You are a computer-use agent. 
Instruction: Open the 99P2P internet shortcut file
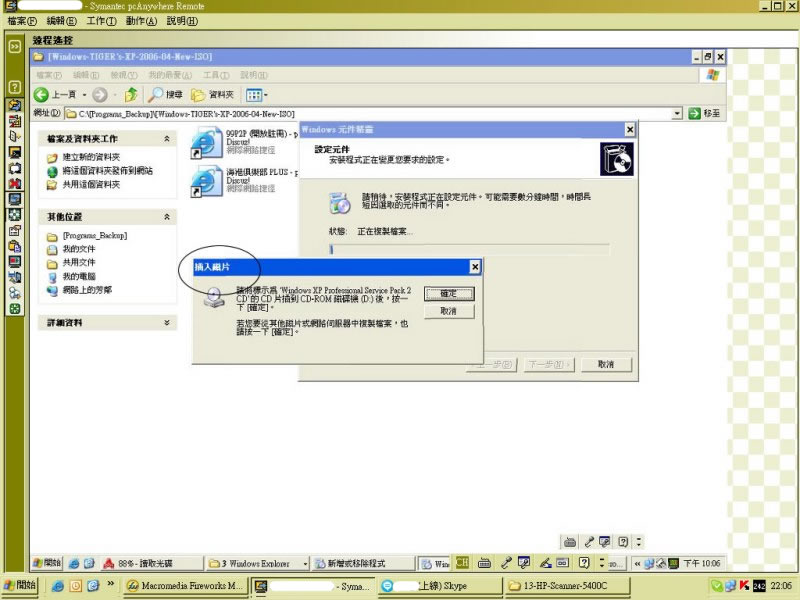[207, 143]
